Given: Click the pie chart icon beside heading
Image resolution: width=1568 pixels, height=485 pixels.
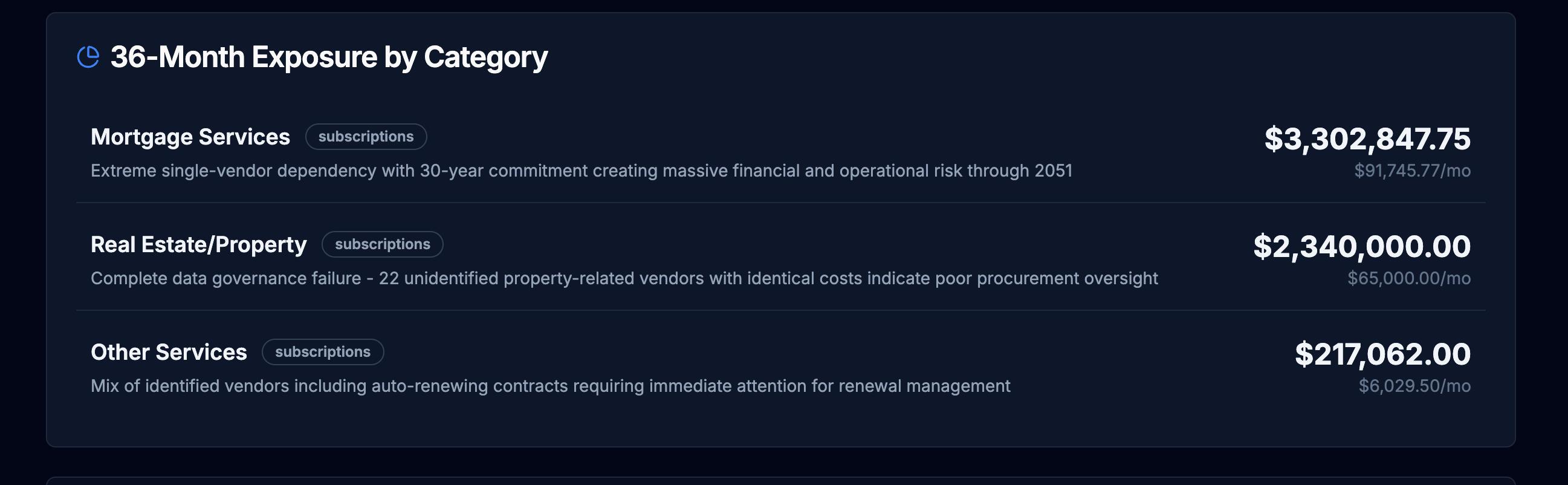Looking at the screenshot, I should click(x=88, y=57).
